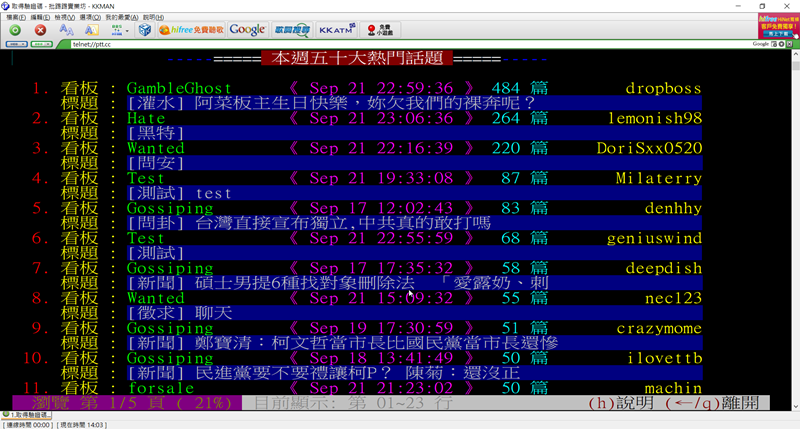Click the blue small button left of address bar
This screenshot has width=800, height=429.
click(16, 44)
